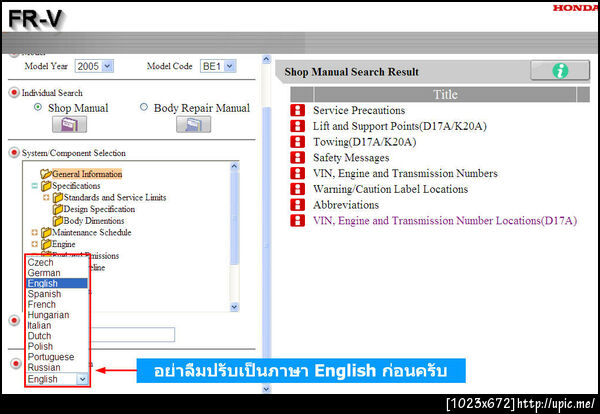Open Lift and Support Points(D17A/K20A) link
The image size is (600, 414).
click(400, 126)
